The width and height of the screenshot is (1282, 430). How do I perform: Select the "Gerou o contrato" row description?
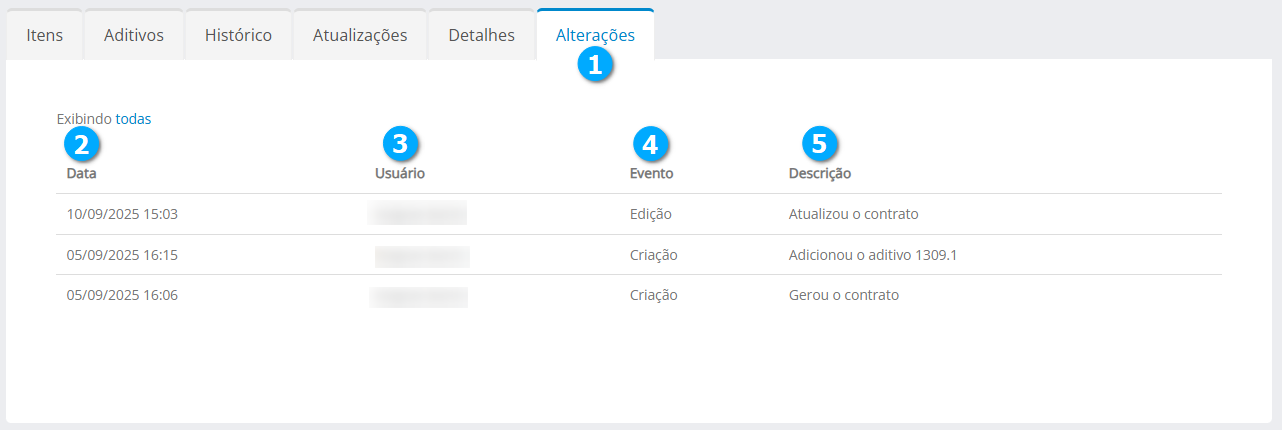click(x=844, y=295)
